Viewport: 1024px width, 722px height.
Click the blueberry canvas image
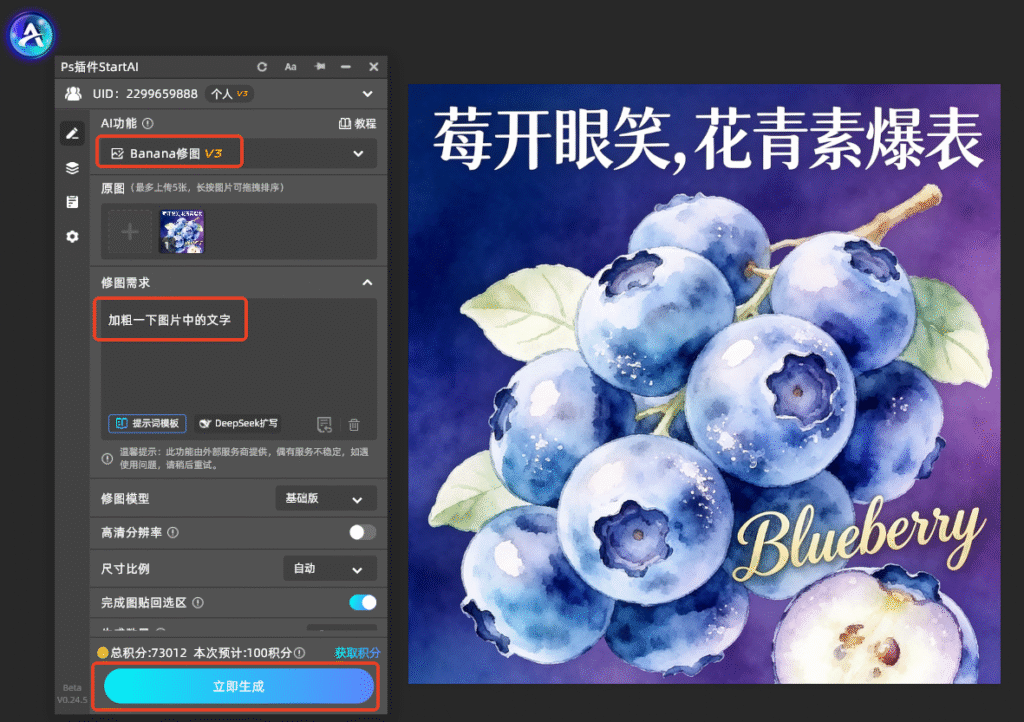pos(704,384)
